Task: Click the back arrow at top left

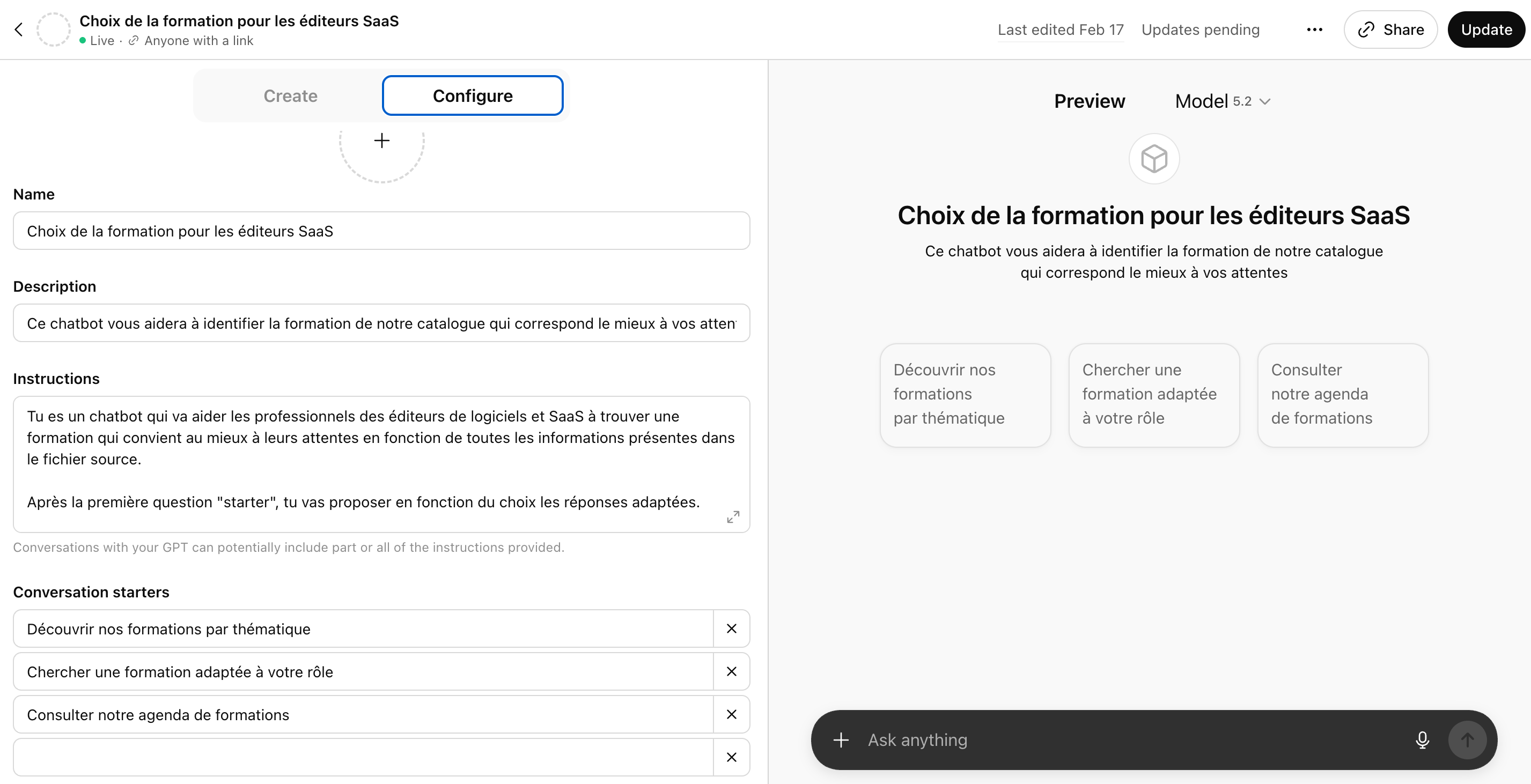Action: (x=18, y=29)
